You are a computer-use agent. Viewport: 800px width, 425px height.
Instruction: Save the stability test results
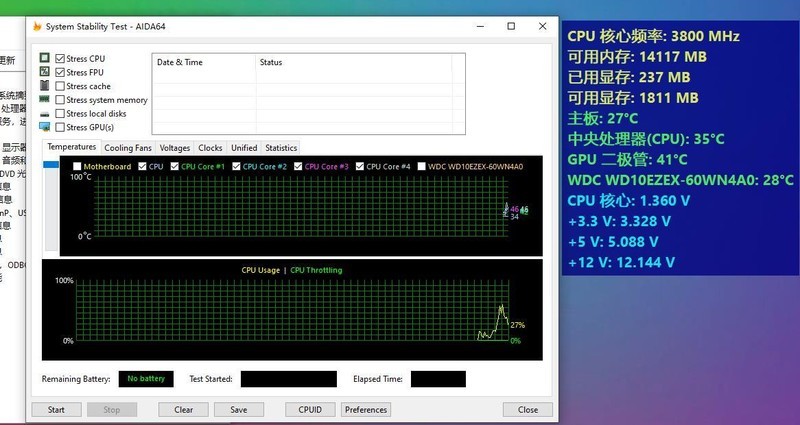pos(239,410)
